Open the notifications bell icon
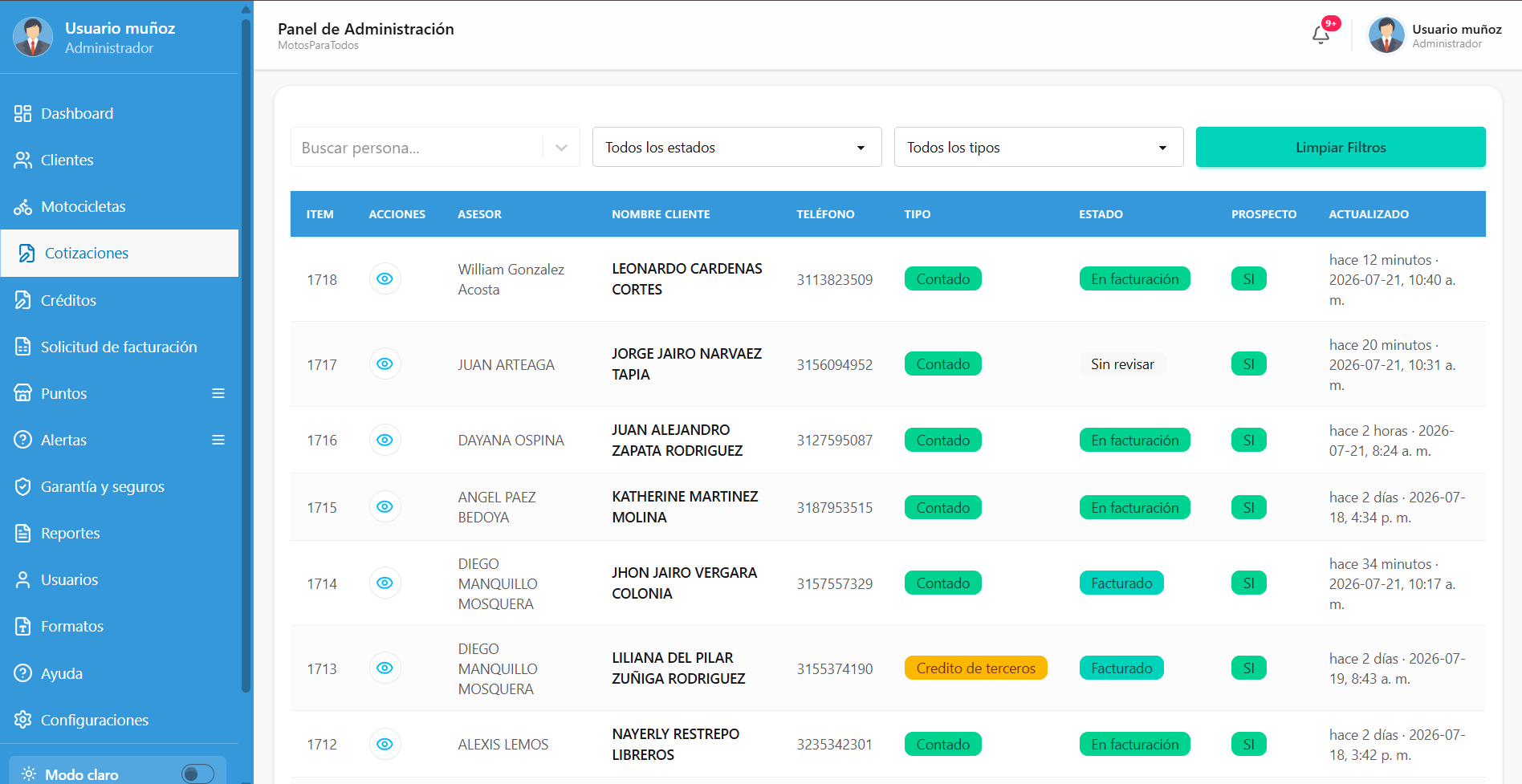This screenshot has width=1522, height=784. pos(1321,35)
